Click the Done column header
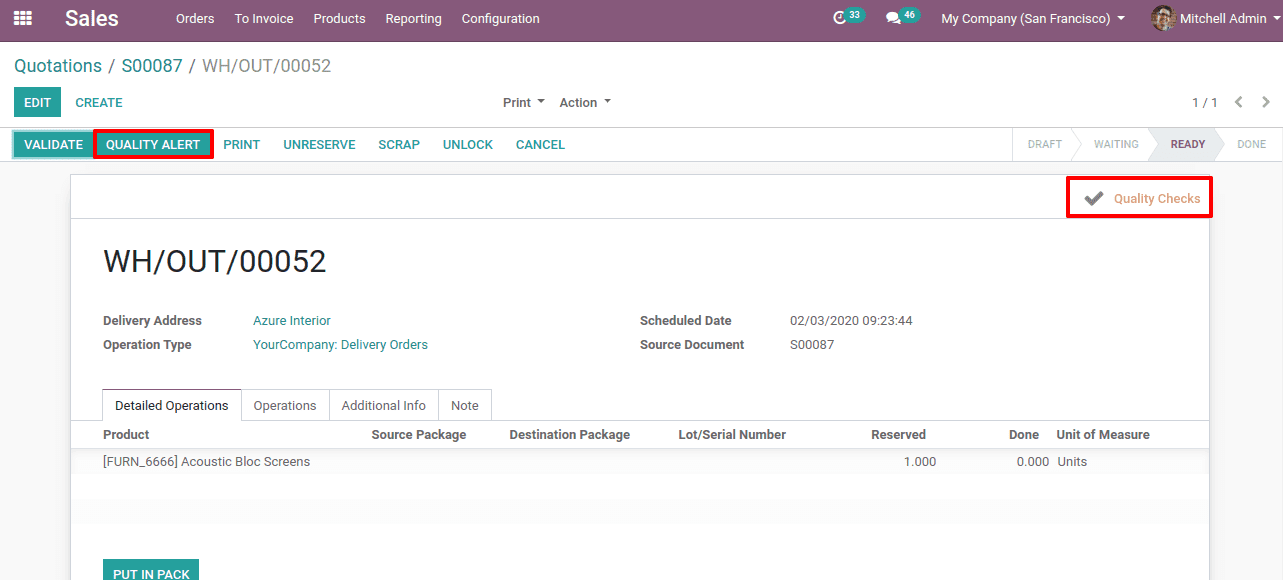Viewport: 1283px width, 580px height. (x=1024, y=435)
